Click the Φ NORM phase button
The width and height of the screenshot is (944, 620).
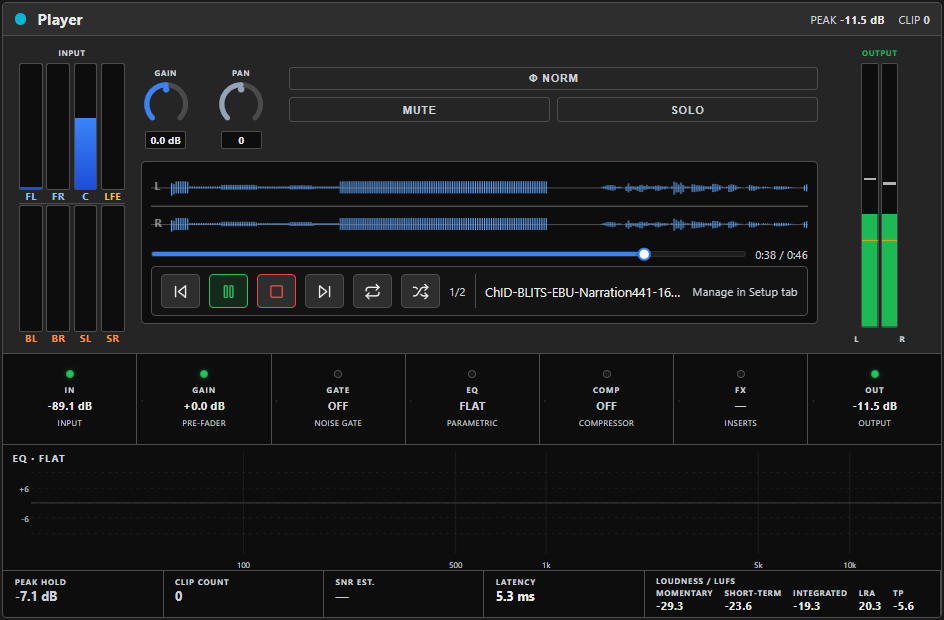click(x=553, y=78)
